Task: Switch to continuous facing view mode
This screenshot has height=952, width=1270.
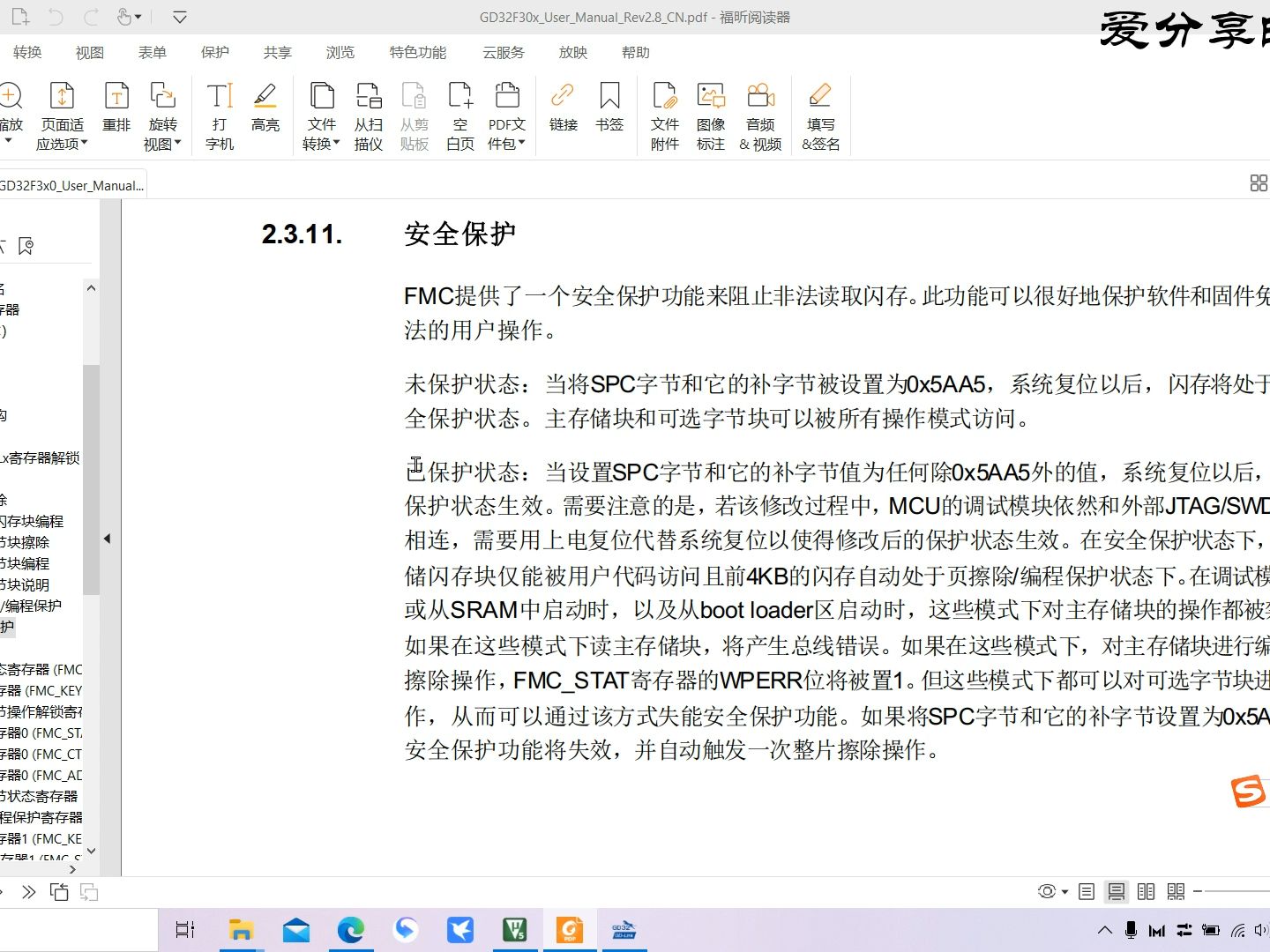Action: 1176,891
